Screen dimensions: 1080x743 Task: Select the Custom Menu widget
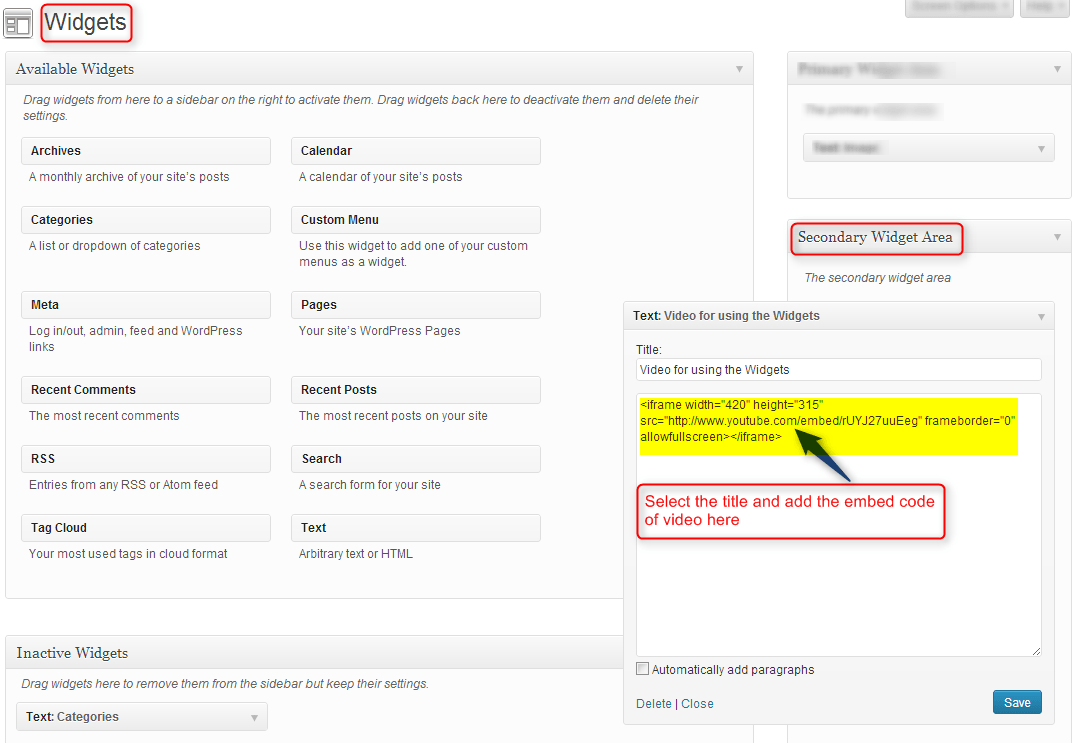(x=415, y=220)
